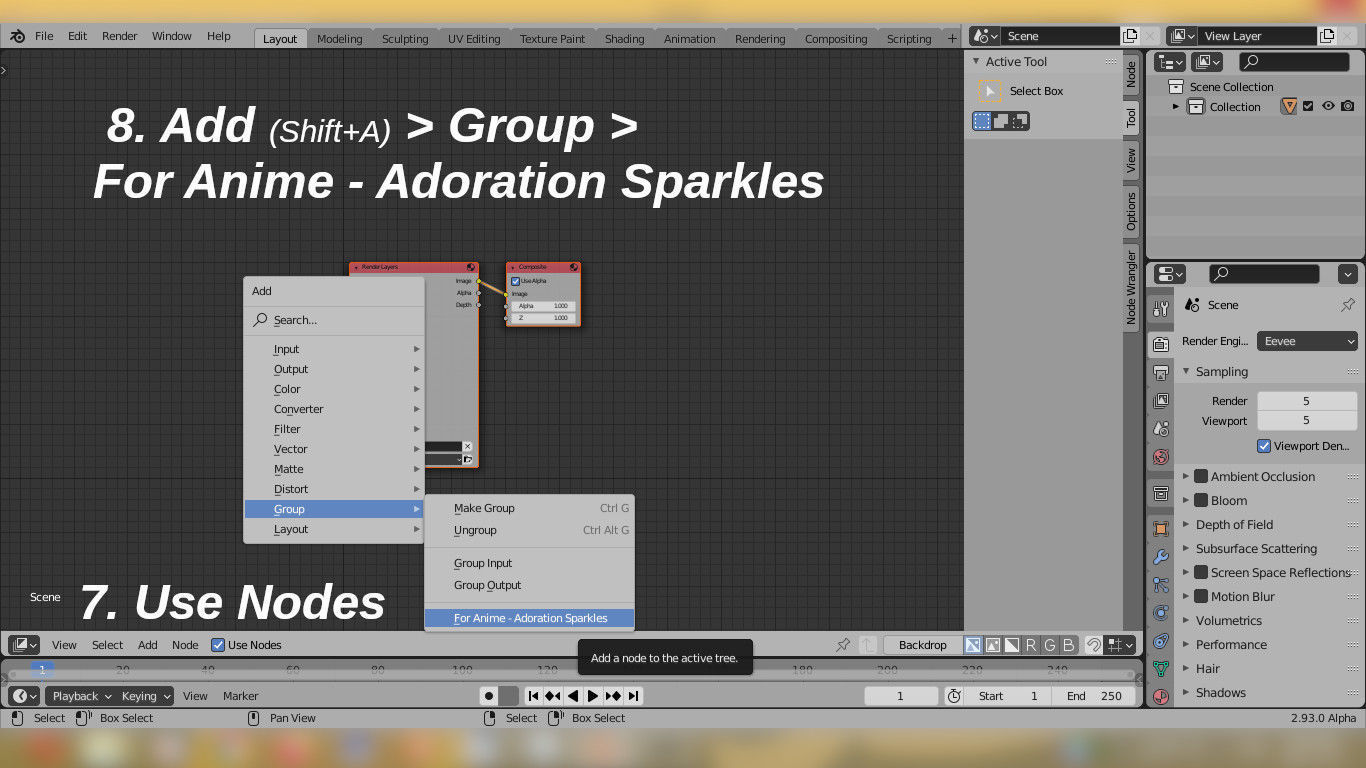Viewport: 1366px width, 768px height.
Task: Click the End frame 250 field
Action: tap(1093, 696)
